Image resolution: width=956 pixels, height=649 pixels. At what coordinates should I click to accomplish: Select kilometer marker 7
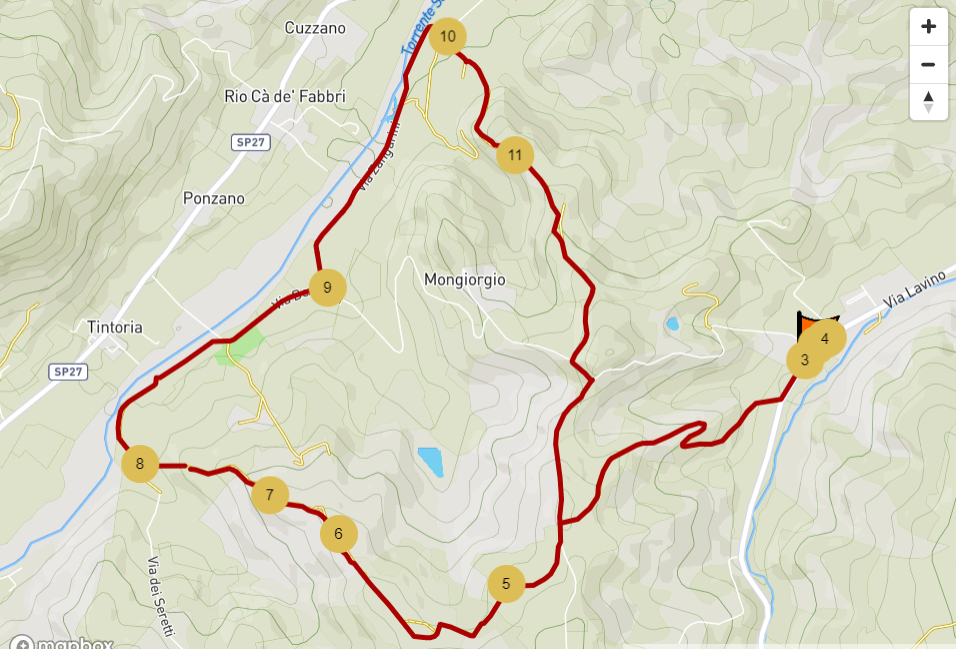270,495
